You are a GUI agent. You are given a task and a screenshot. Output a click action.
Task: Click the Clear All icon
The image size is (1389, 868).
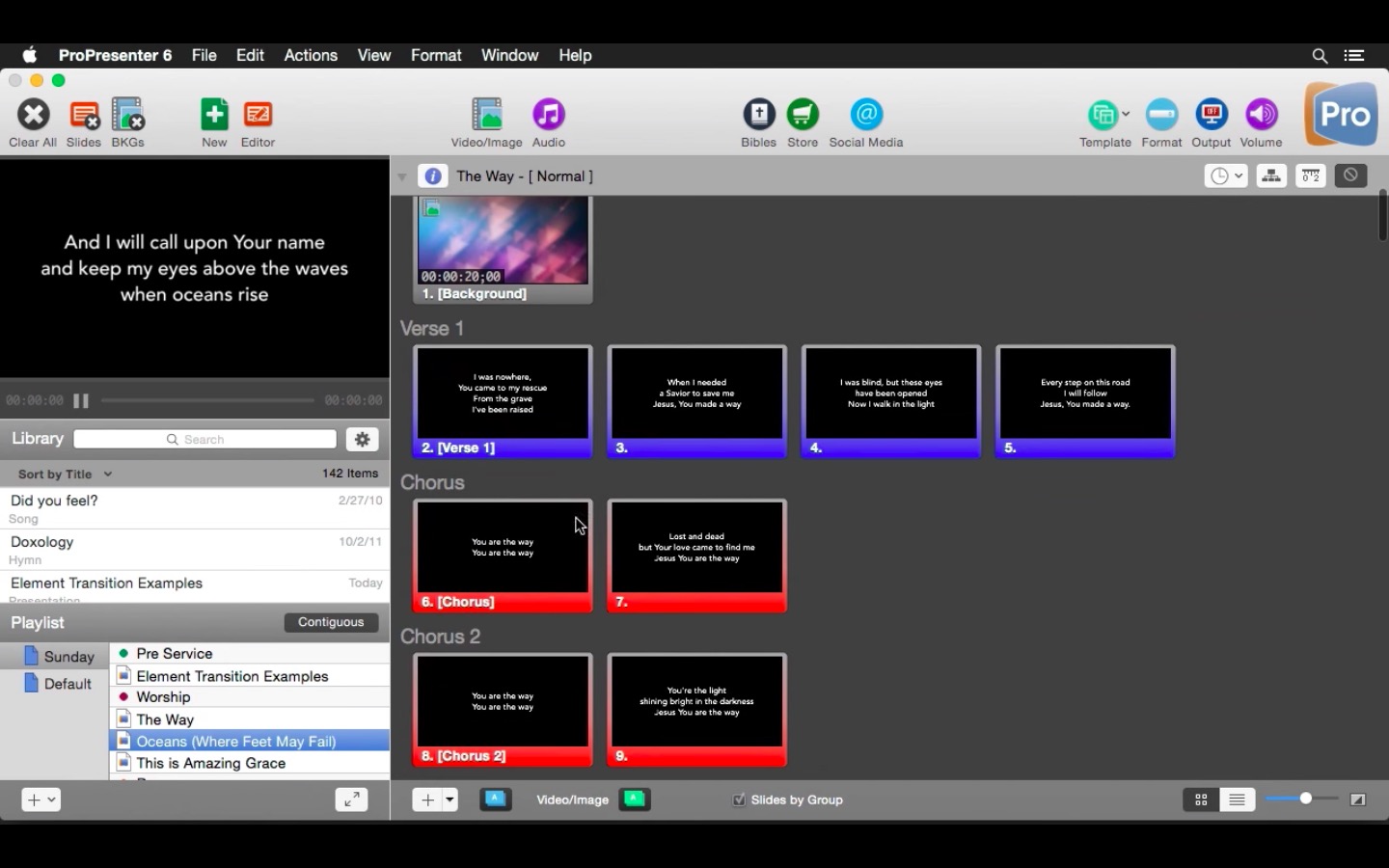coord(33,115)
